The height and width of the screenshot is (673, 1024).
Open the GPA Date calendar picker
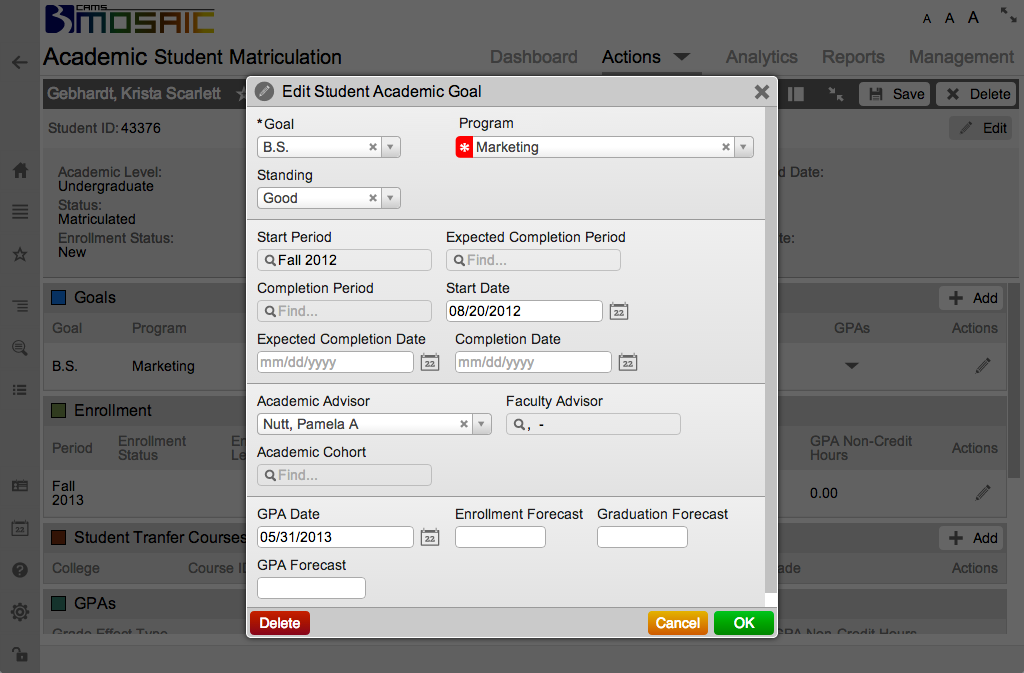point(430,538)
